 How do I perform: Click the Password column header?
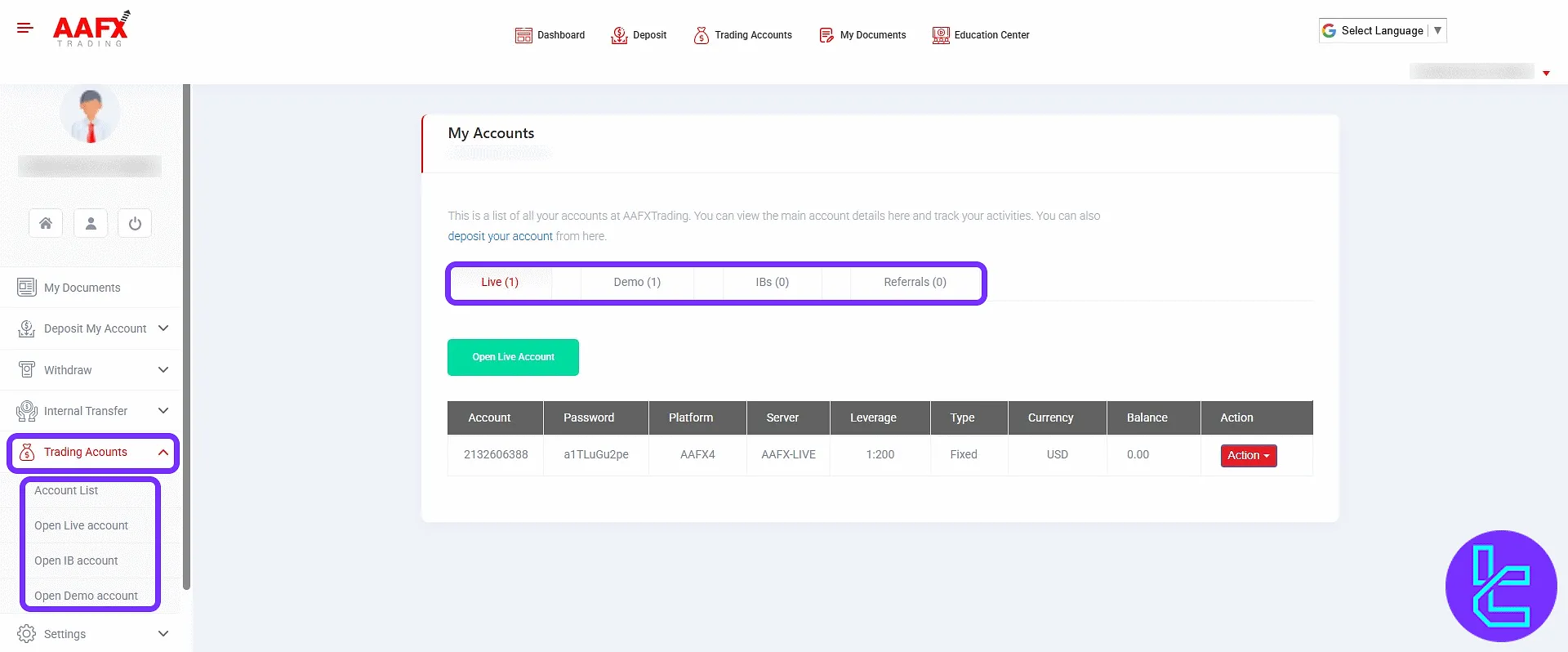(x=596, y=418)
